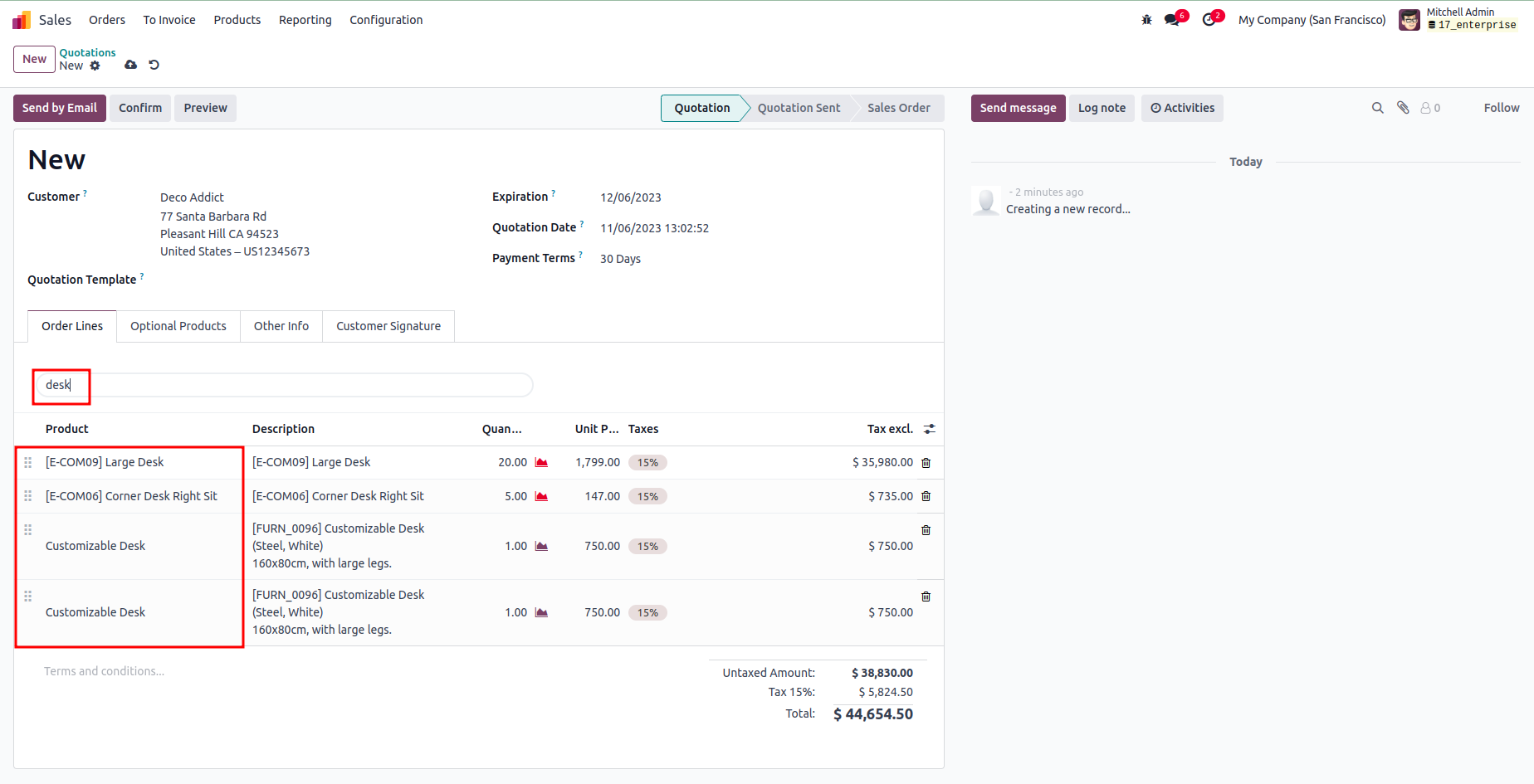
Task: Click the product search field containing desk
Action: tap(282, 385)
